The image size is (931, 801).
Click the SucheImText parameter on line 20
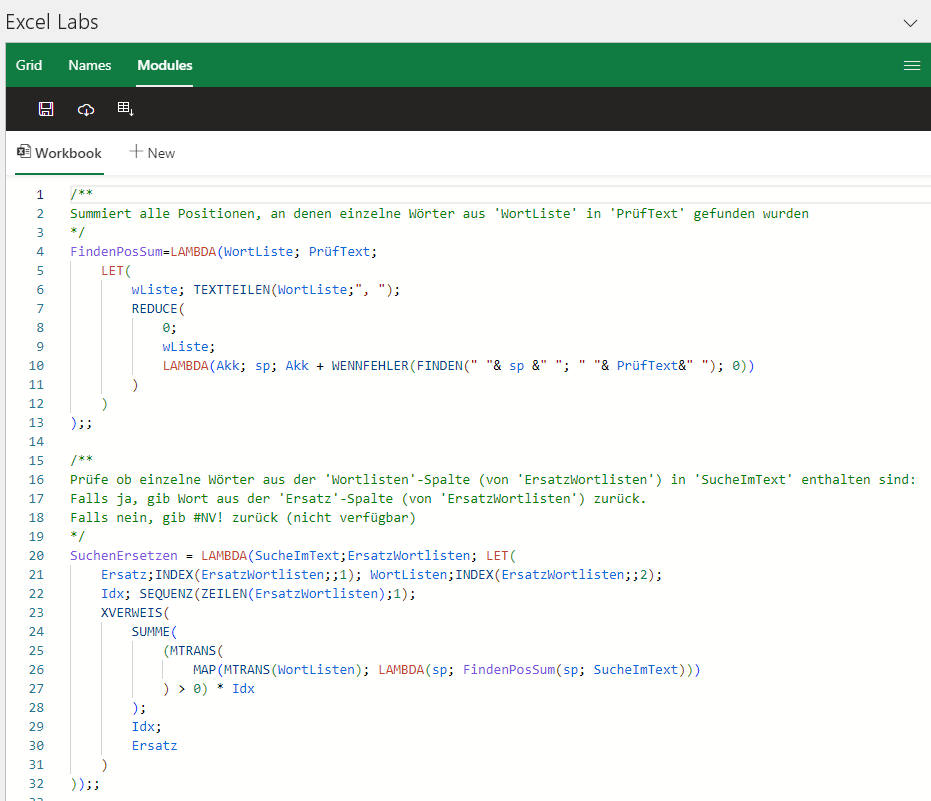(x=297, y=556)
